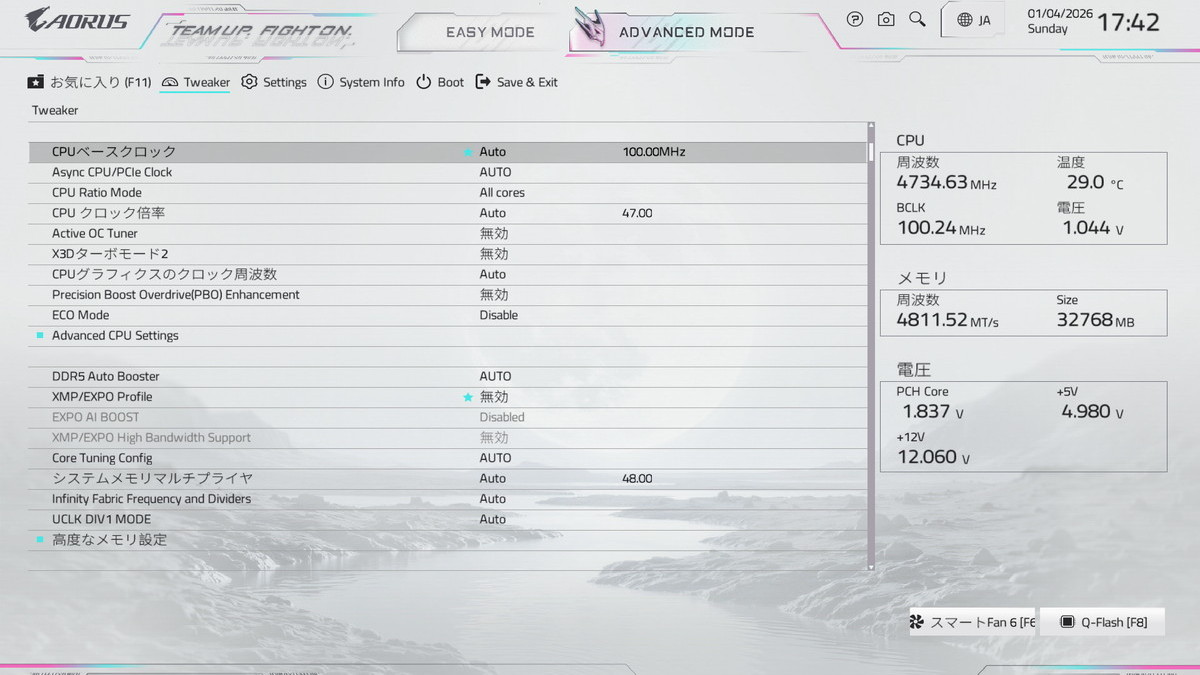Click the favorites star folder icon
This screenshot has width=1200, height=675.
coord(36,82)
